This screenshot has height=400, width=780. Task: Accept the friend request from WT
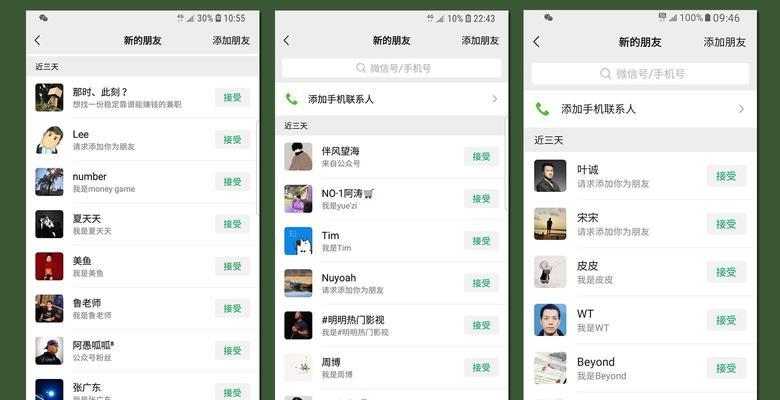coord(726,320)
